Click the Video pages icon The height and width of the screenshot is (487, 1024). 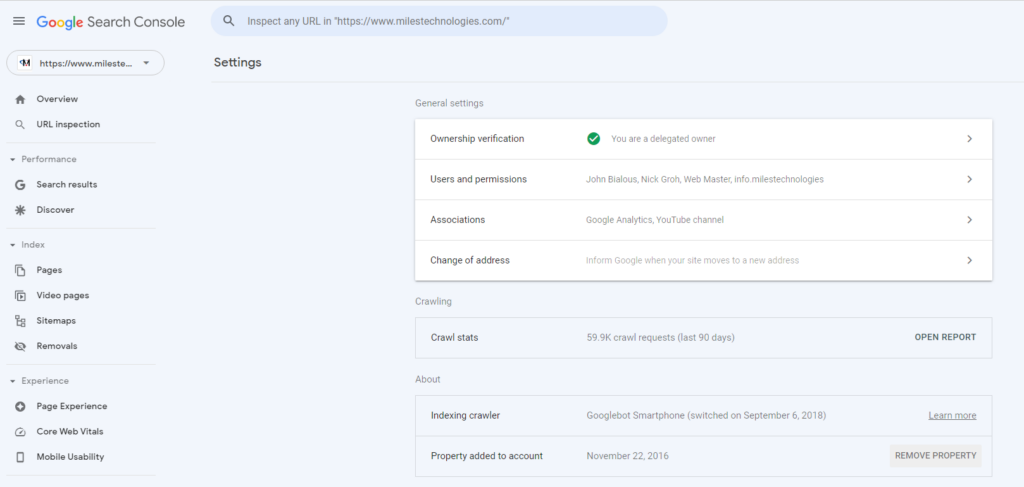click(20, 296)
